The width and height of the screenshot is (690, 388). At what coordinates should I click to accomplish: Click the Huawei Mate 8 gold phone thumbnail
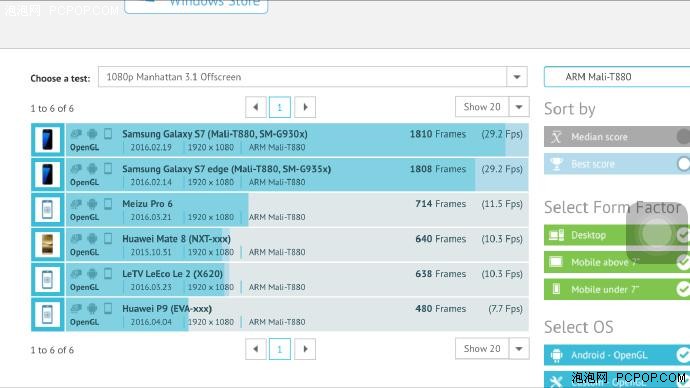point(48,245)
